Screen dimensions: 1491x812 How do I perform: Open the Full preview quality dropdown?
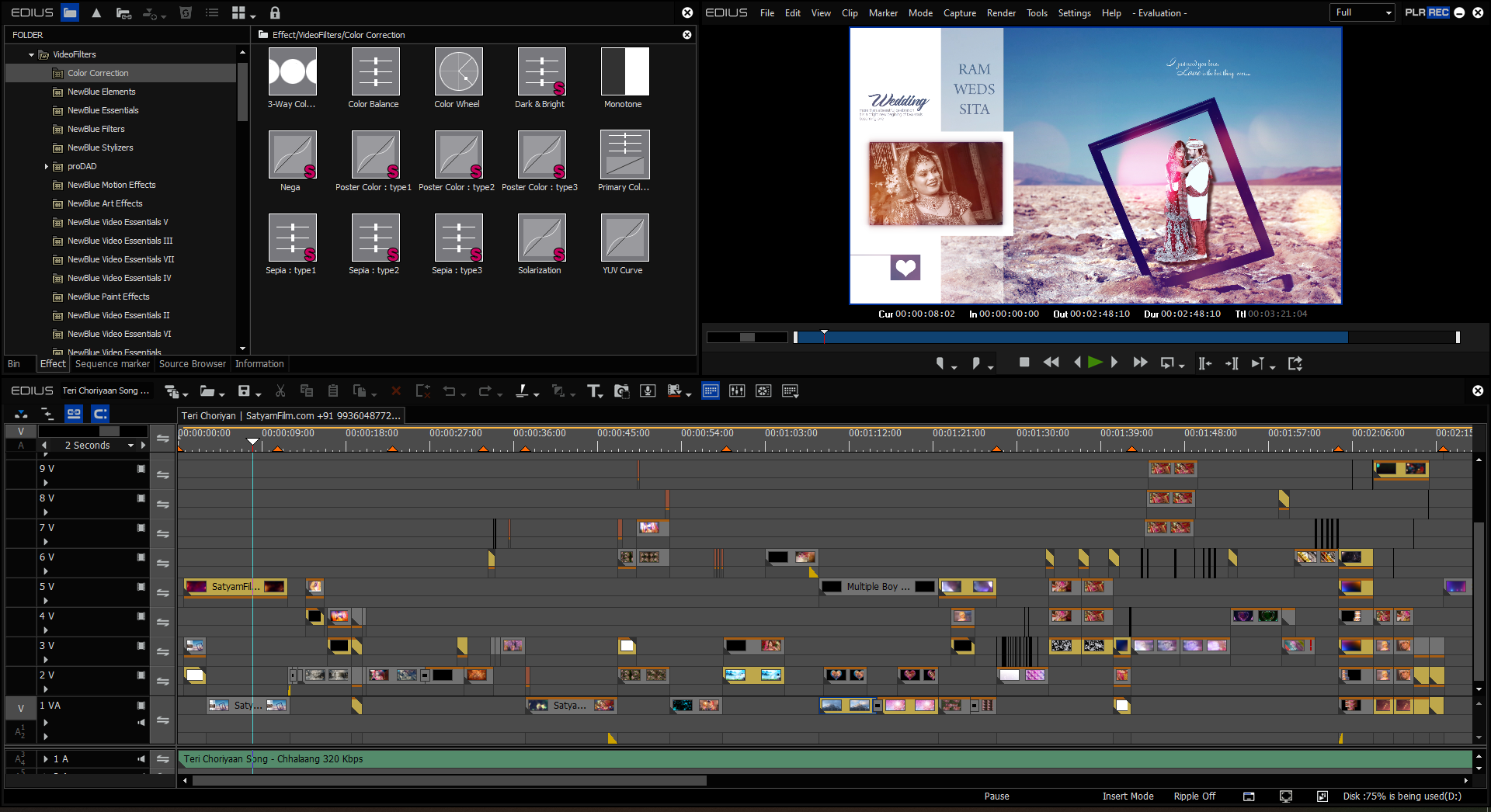tap(1363, 12)
